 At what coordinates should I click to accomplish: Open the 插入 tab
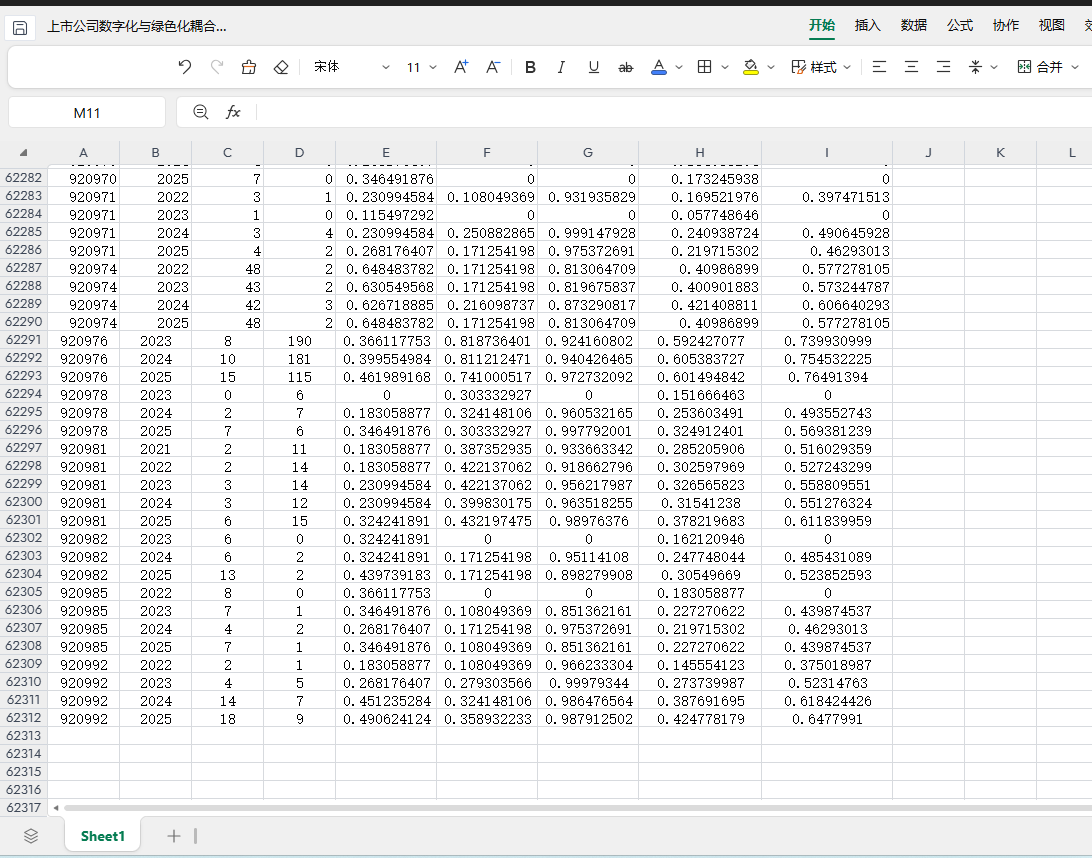tap(868, 26)
